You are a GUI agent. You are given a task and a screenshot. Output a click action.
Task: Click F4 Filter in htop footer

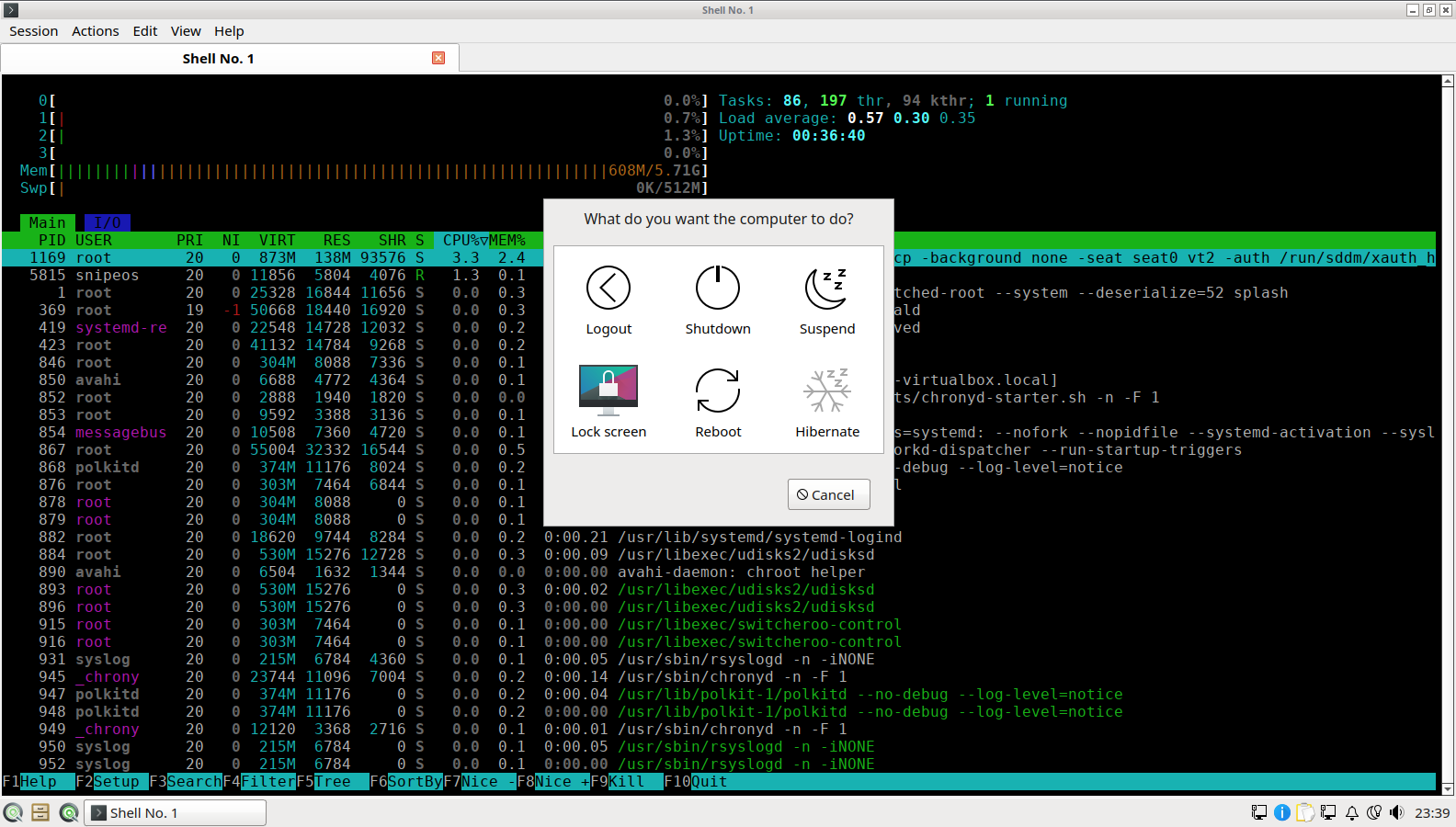259,782
